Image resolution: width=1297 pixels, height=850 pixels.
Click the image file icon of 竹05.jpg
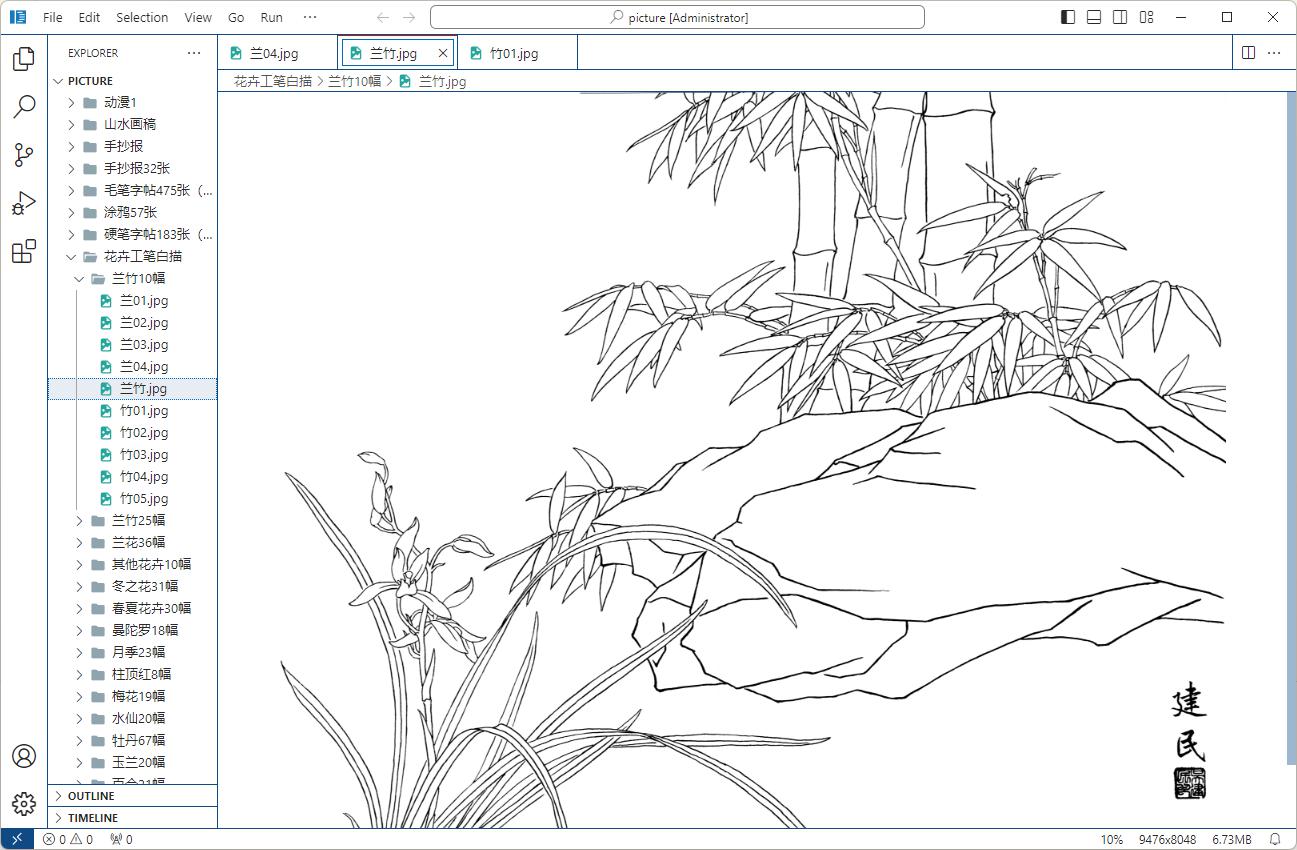(106, 498)
